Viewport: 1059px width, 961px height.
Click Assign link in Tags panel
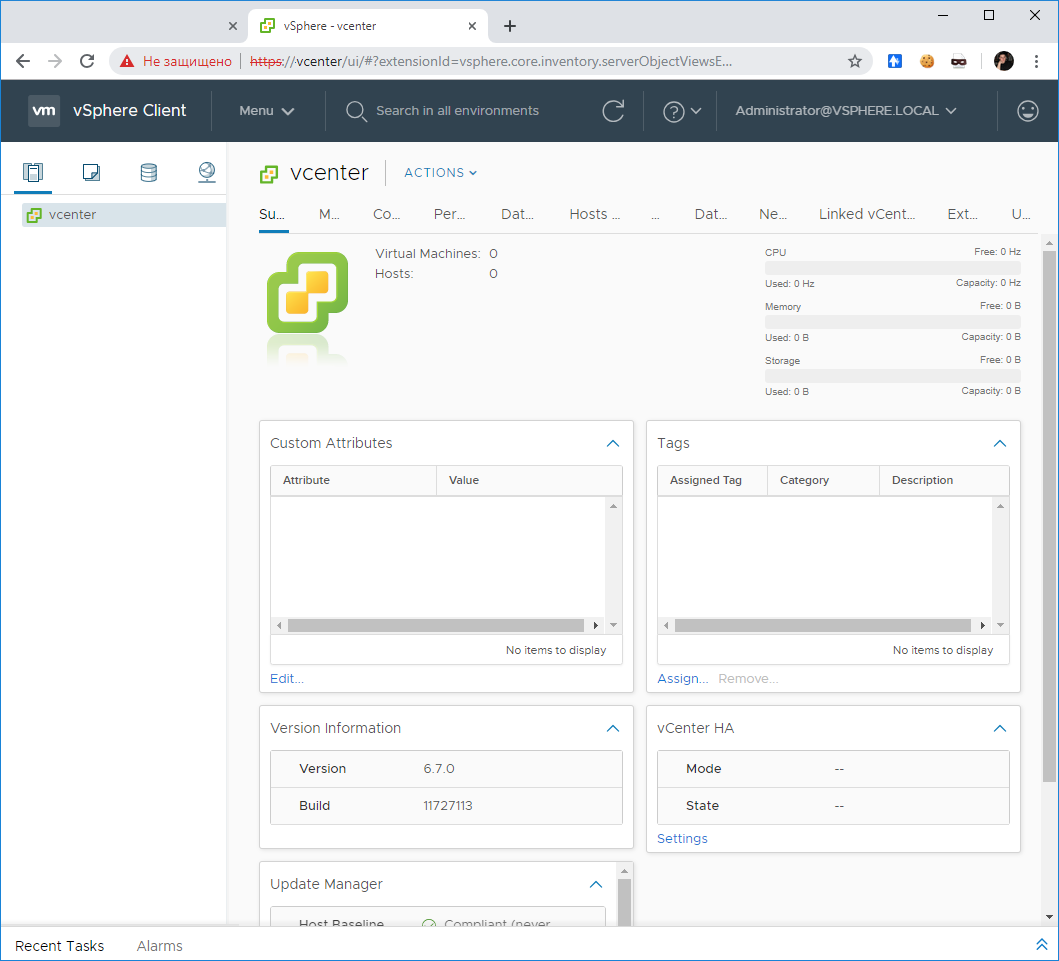tap(683, 679)
